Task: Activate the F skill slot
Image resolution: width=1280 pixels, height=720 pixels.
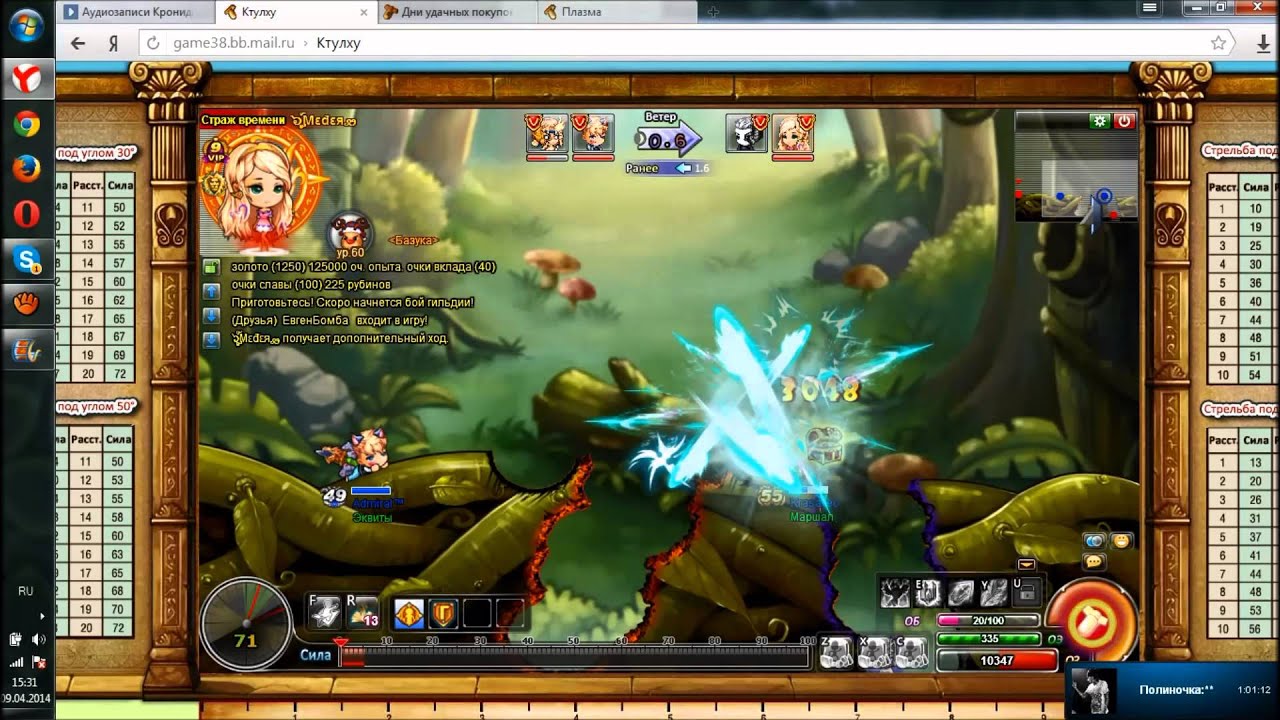Action: 323,612
